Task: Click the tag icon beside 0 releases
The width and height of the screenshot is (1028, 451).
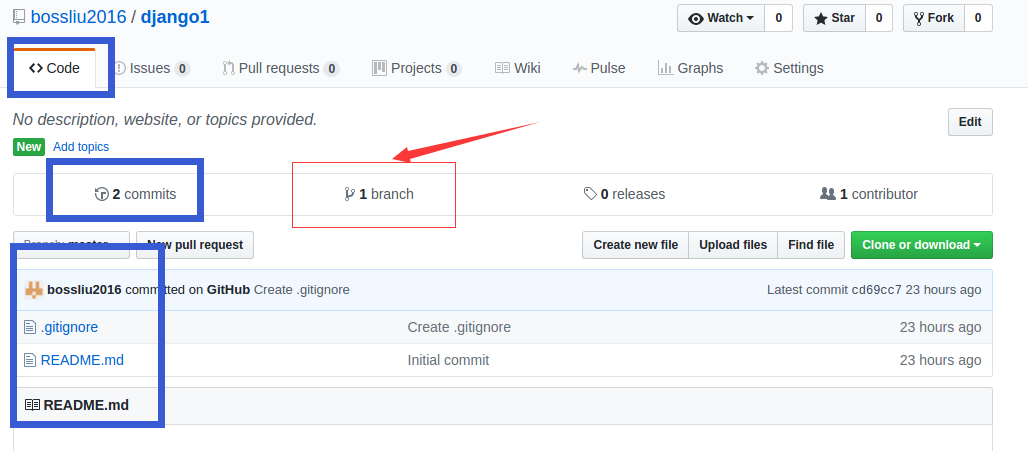Action: (x=590, y=194)
